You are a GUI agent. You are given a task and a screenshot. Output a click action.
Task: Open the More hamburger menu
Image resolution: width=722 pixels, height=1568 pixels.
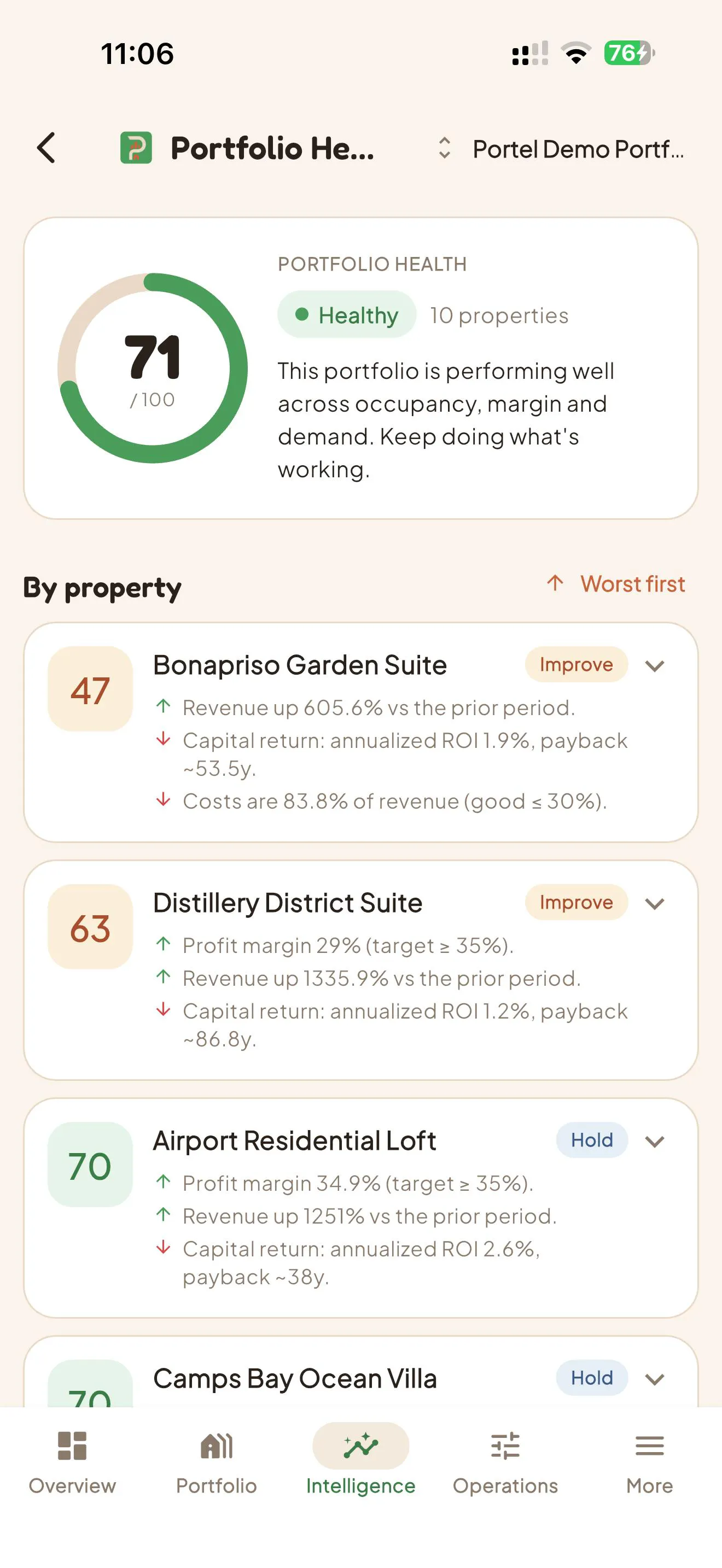(x=650, y=1446)
